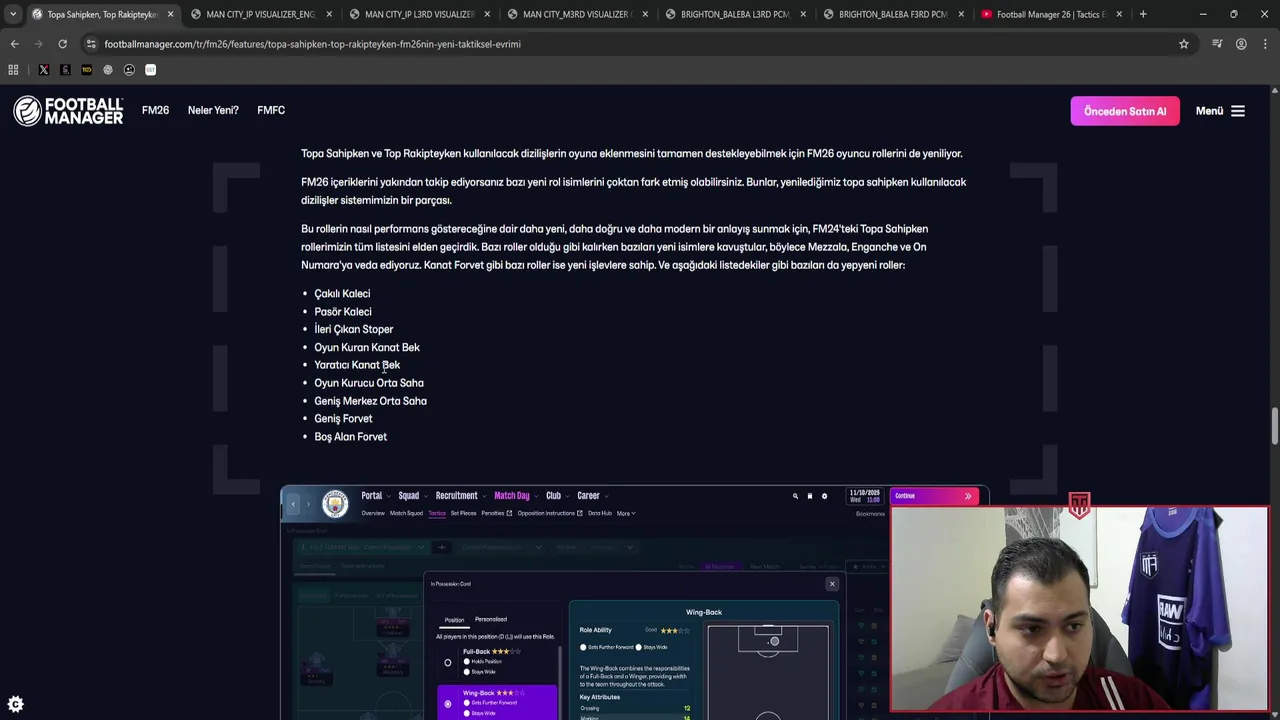
Task: Open a new browser tab
Action: (x=1143, y=14)
